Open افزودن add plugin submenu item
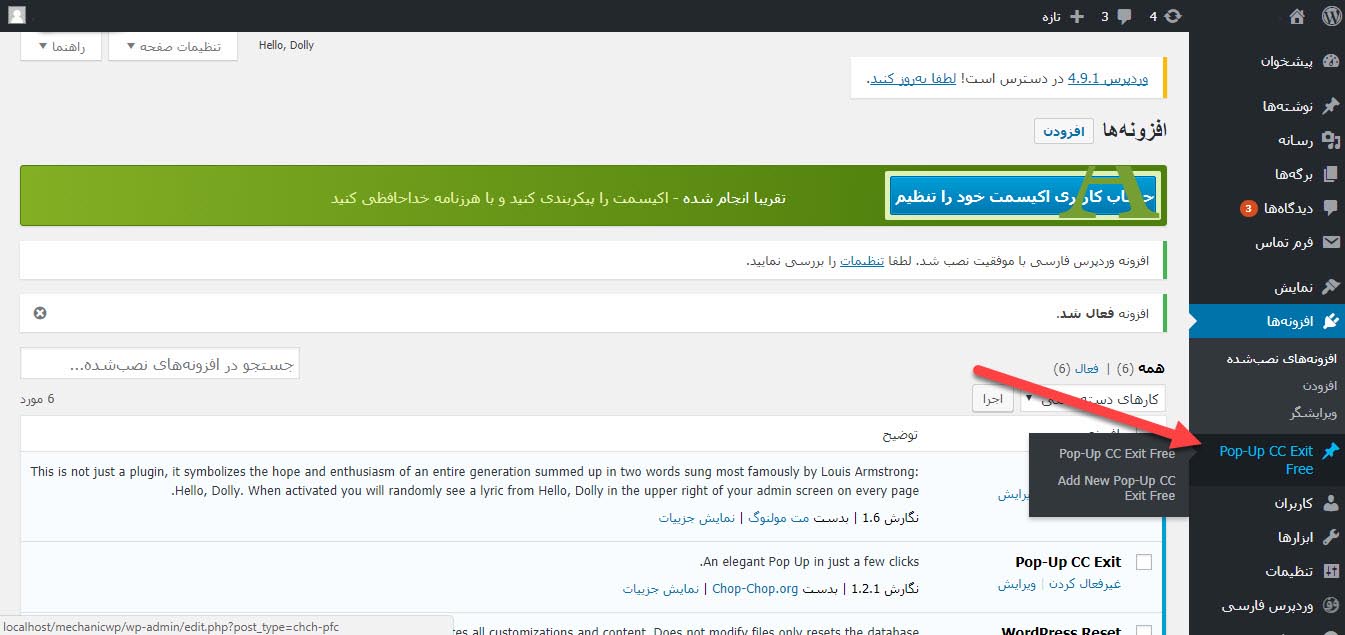The height and width of the screenshot is (635, 1345). point(1319,385)
